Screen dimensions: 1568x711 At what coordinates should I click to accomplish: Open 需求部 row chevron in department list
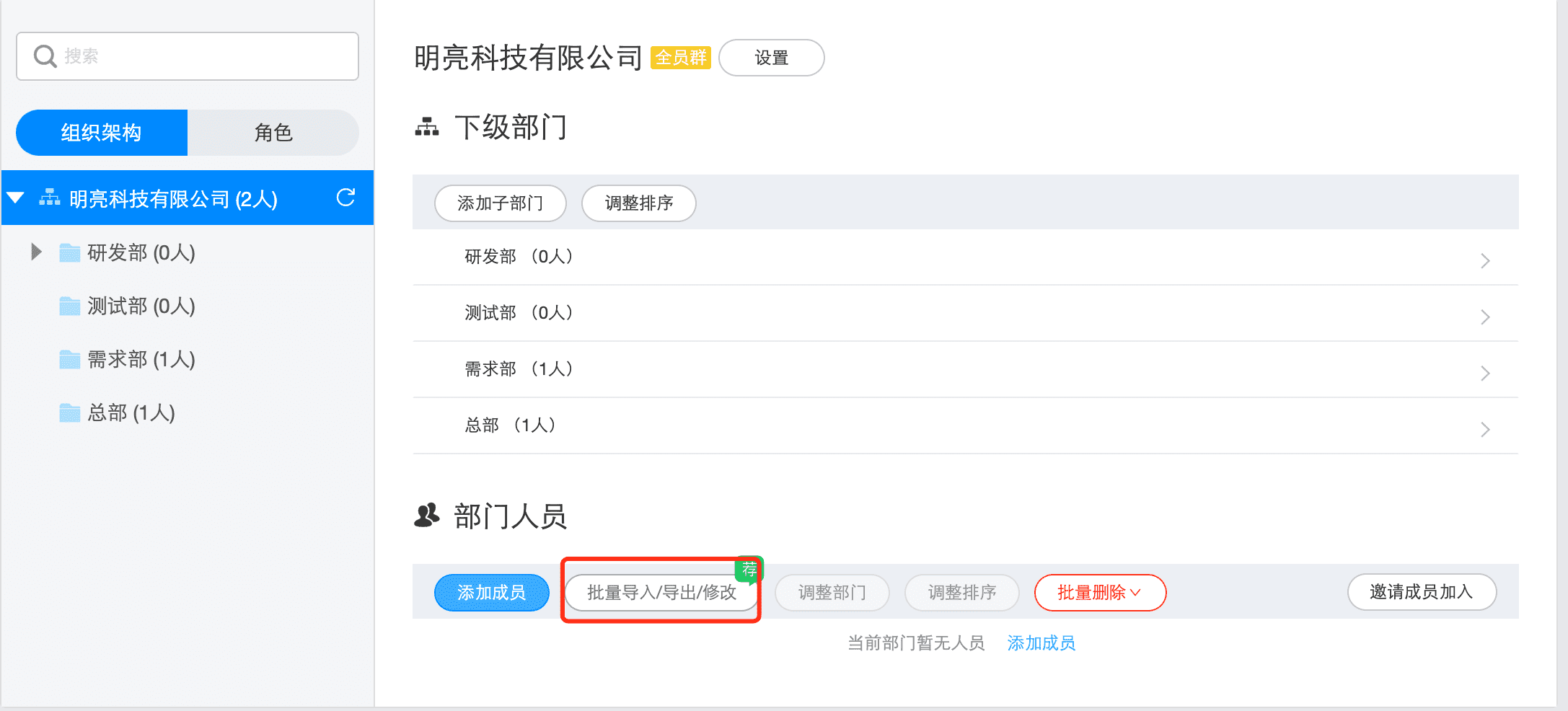coord(1484,373)
